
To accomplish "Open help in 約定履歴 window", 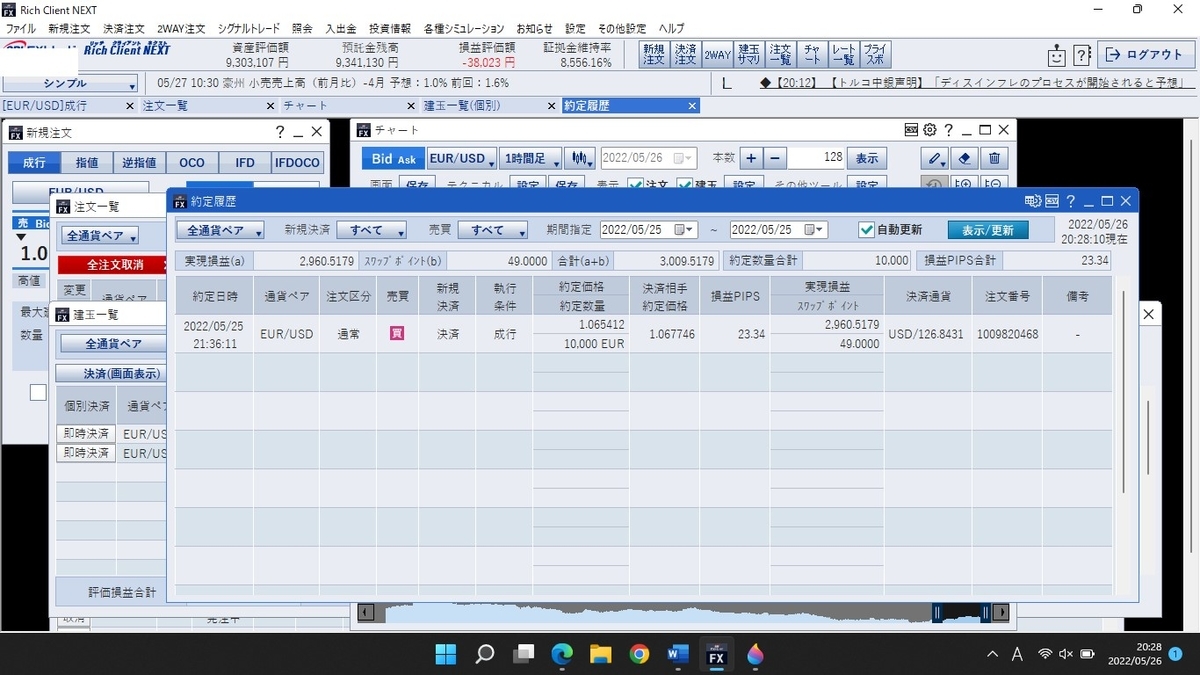I will [1070, 201].
